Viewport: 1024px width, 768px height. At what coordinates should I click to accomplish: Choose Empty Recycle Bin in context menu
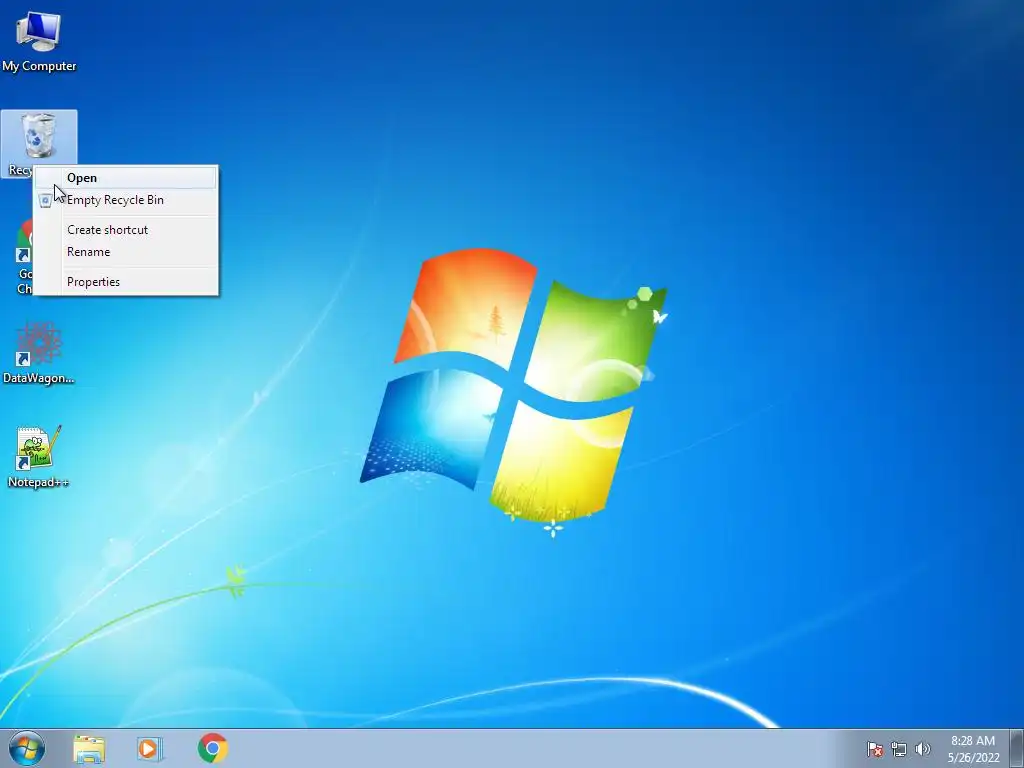tap(125, 200)
